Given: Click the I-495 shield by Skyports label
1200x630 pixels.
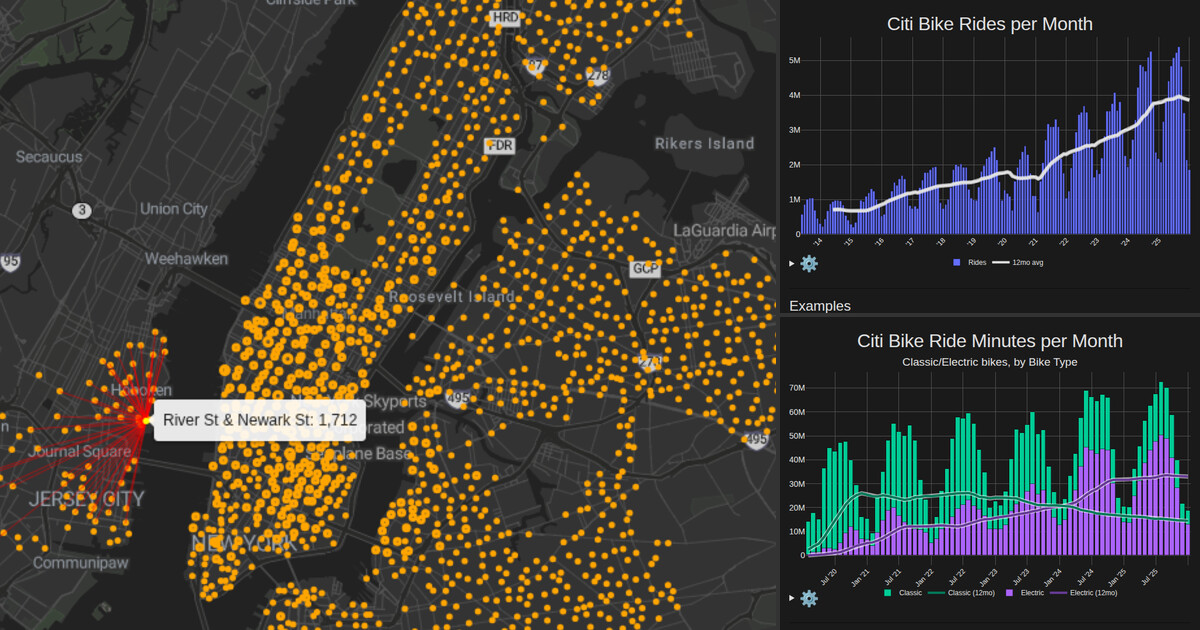Looking at the screenshot, I should 460,400.
